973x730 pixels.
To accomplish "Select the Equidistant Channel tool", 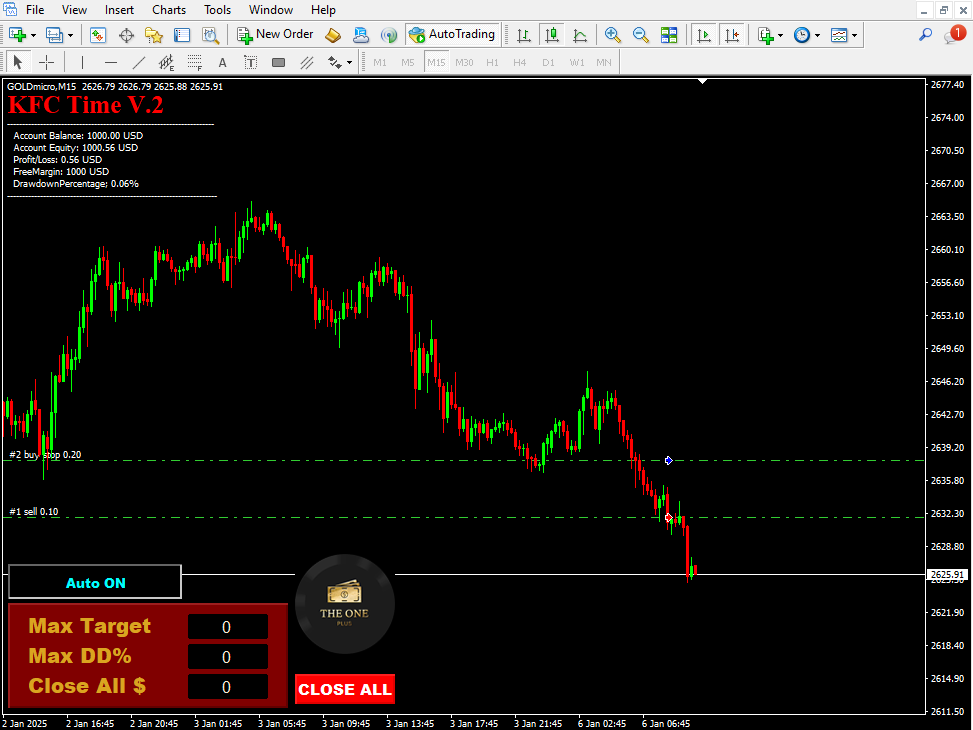I will (166, 62).
